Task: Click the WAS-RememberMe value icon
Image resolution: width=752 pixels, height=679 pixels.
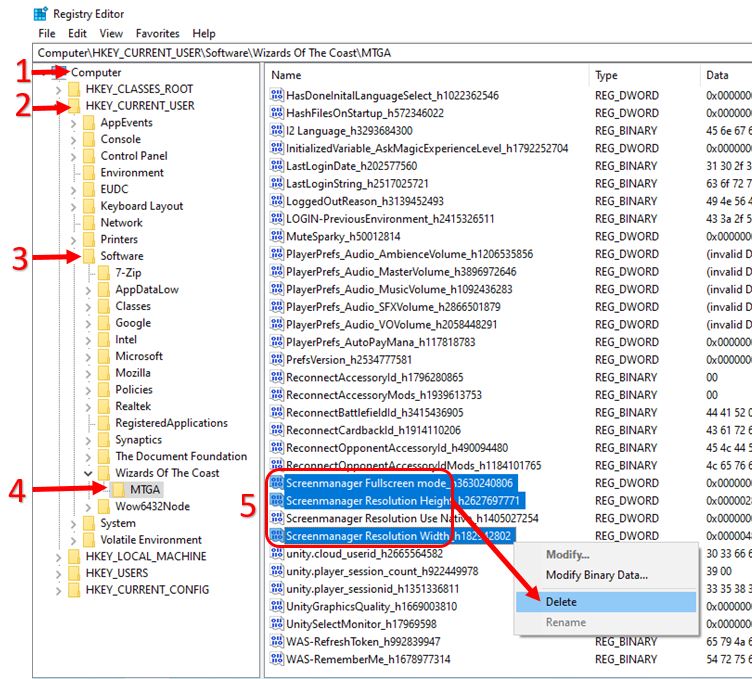Action: 277,659
